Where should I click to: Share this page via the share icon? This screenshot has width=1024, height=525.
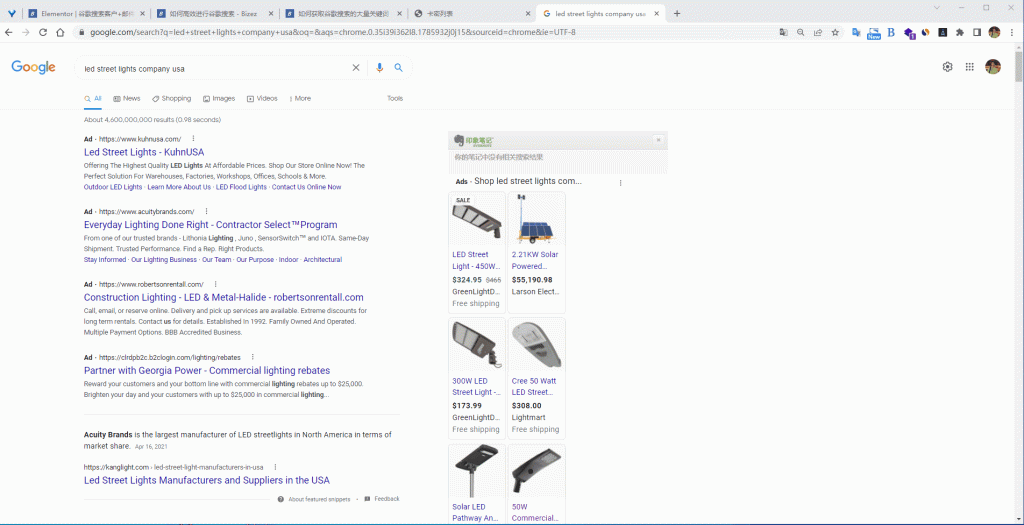[818, 32]
